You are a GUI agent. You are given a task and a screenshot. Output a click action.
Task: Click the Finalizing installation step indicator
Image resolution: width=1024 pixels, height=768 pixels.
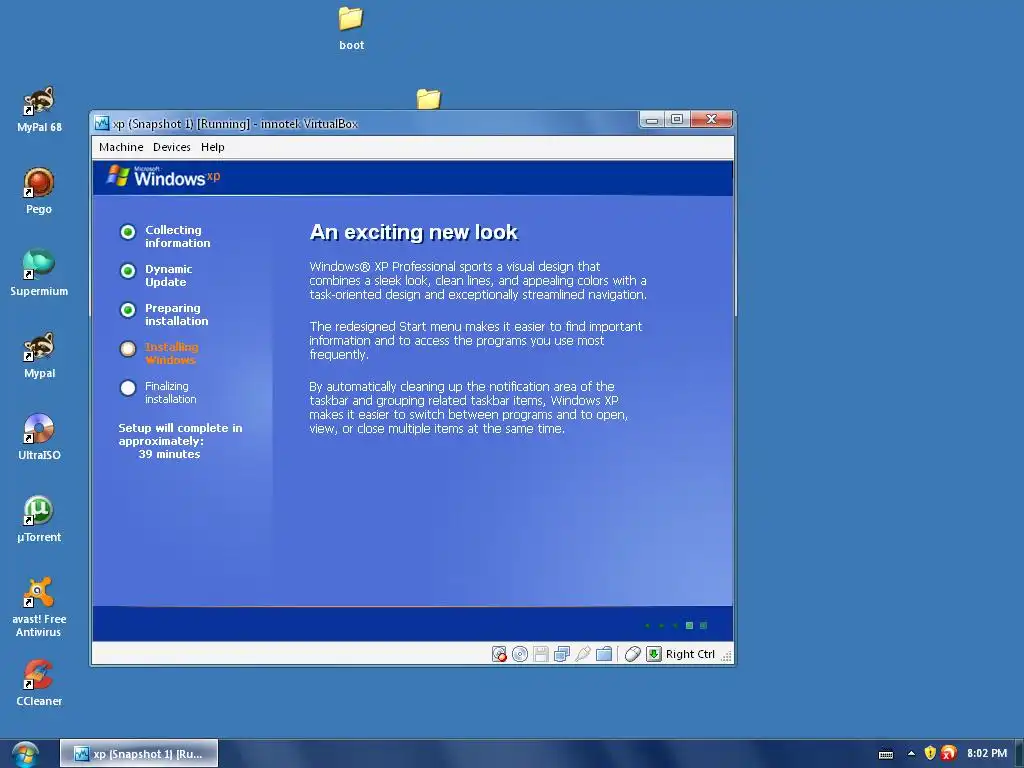128,388
